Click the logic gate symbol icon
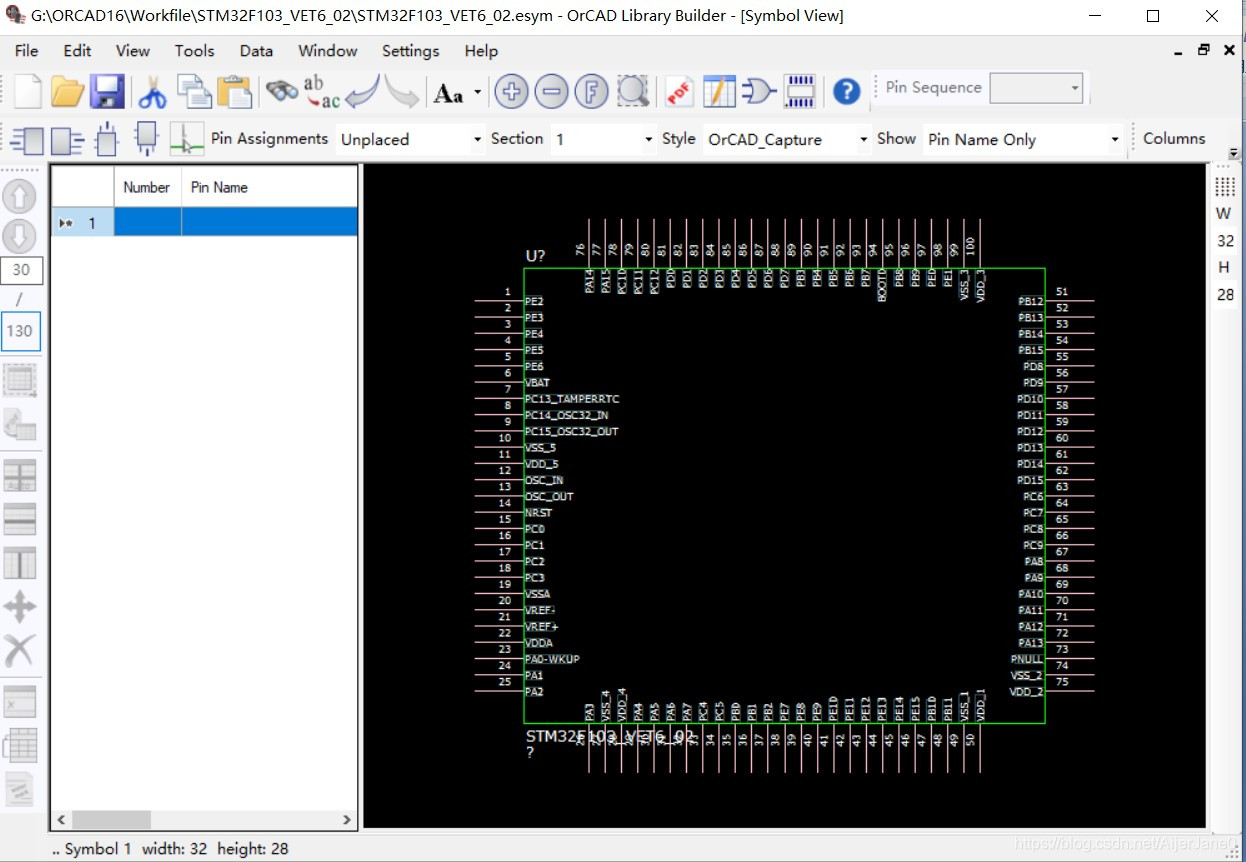Screen dimensions: 1246x862 (759, 92)
